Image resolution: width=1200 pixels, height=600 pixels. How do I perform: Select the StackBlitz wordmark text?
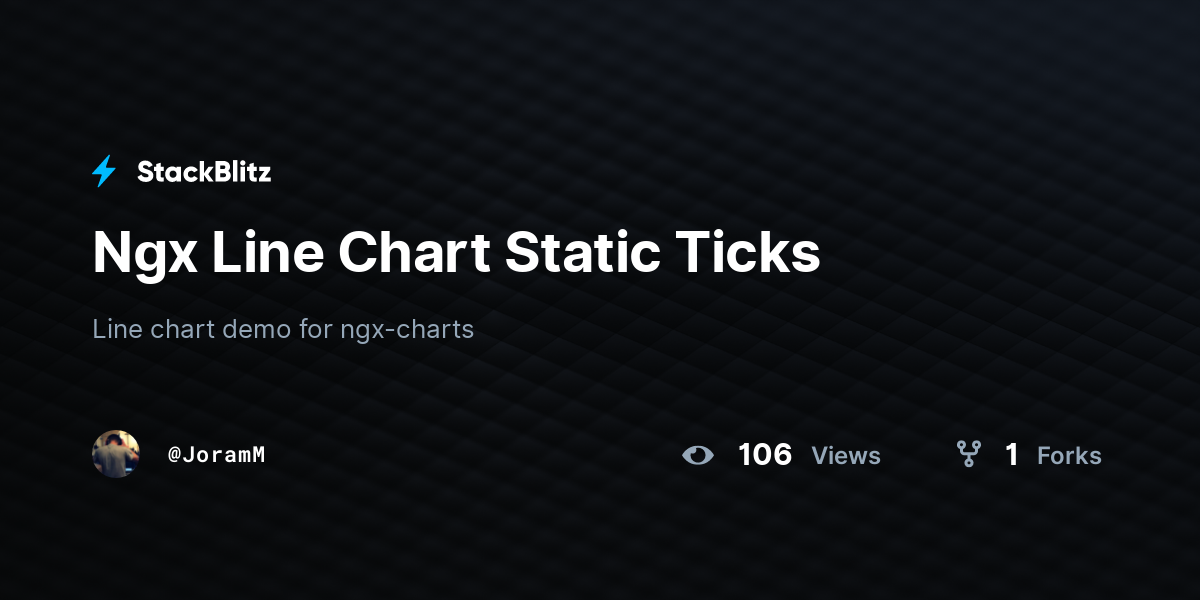pos(204,172)
